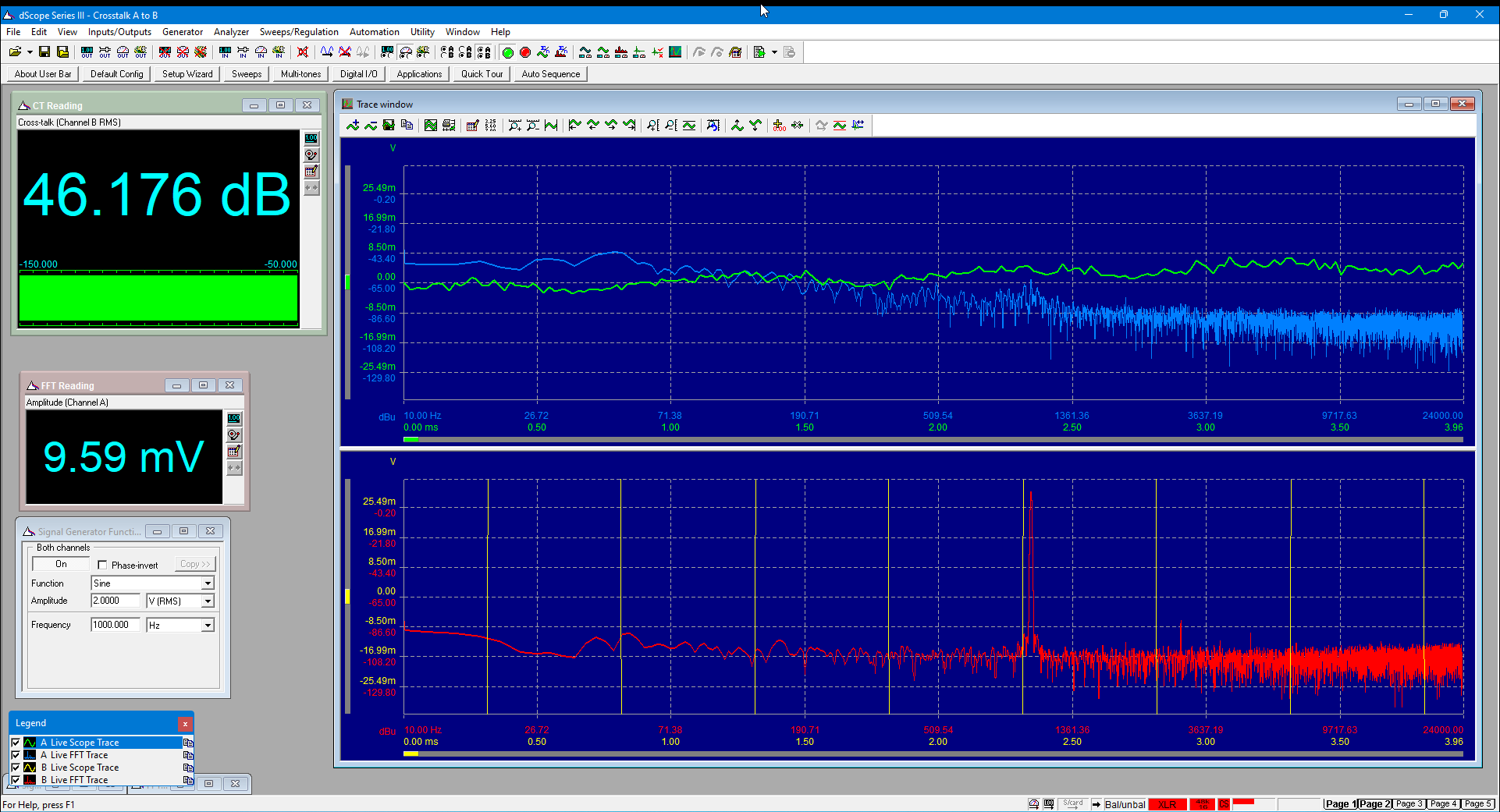
Task: Click the green crosstalk level bar meter
Action: [x=158, y=298]
